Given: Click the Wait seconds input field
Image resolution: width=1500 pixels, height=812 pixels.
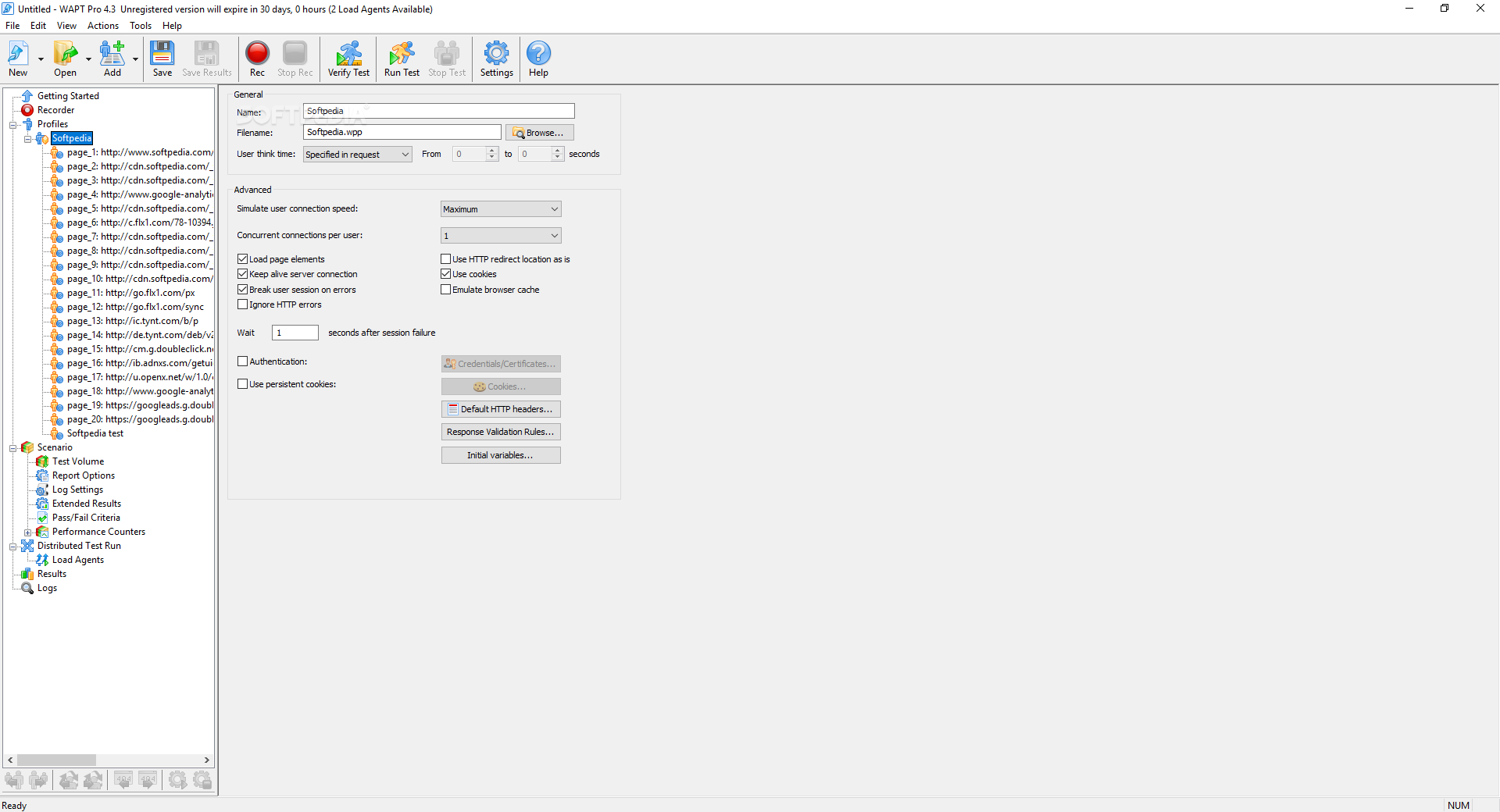Looking at the screenshot, I should [295, 333].
